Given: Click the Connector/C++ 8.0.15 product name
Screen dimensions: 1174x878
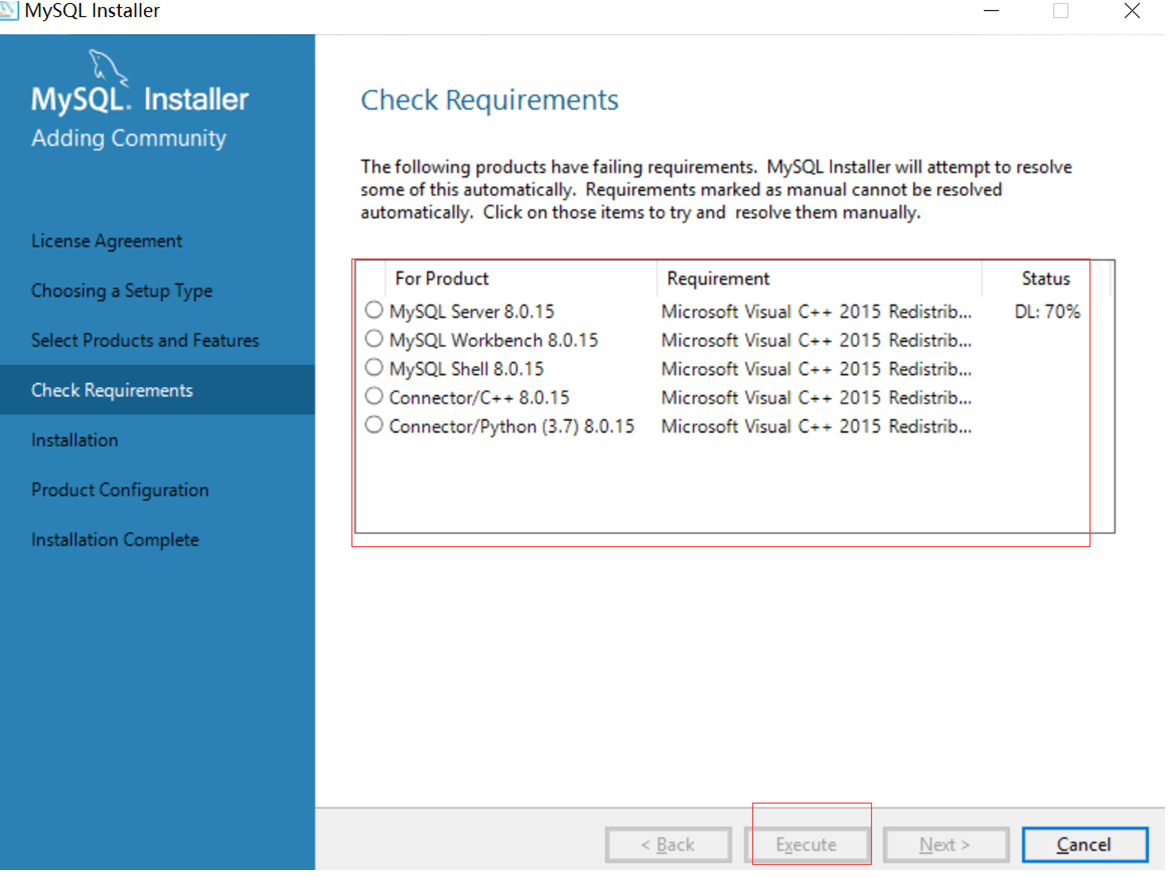Looking at the screenshot, I should 479,397.
